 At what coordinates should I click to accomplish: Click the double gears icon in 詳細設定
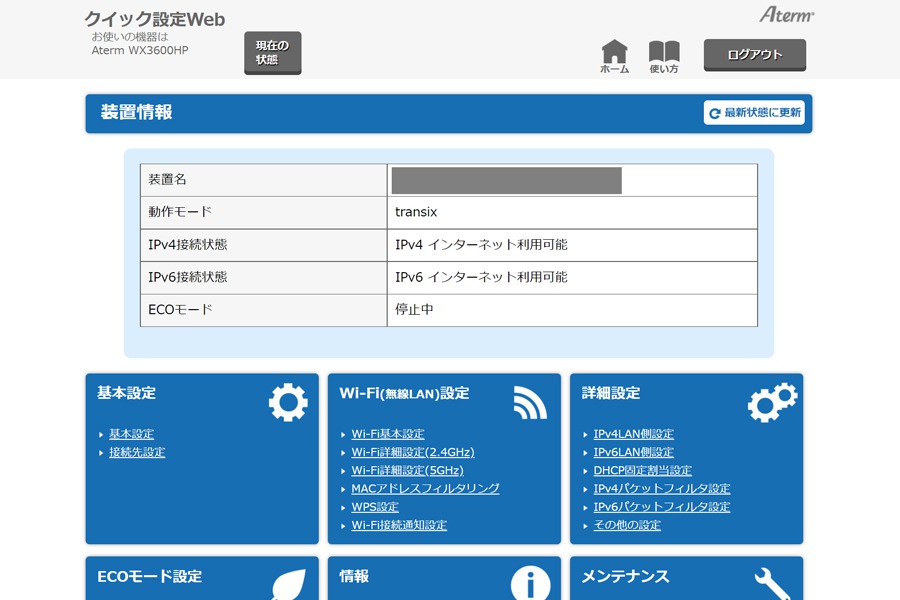(x=773, y=402)
